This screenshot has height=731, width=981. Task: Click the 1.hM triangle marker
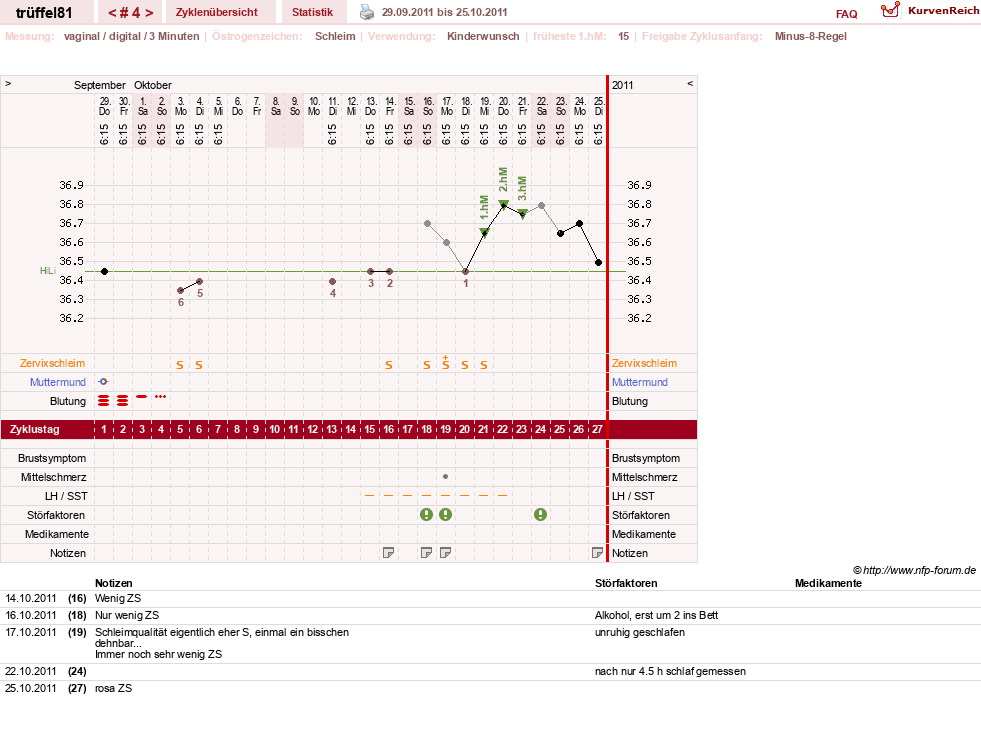coord(484,232)
